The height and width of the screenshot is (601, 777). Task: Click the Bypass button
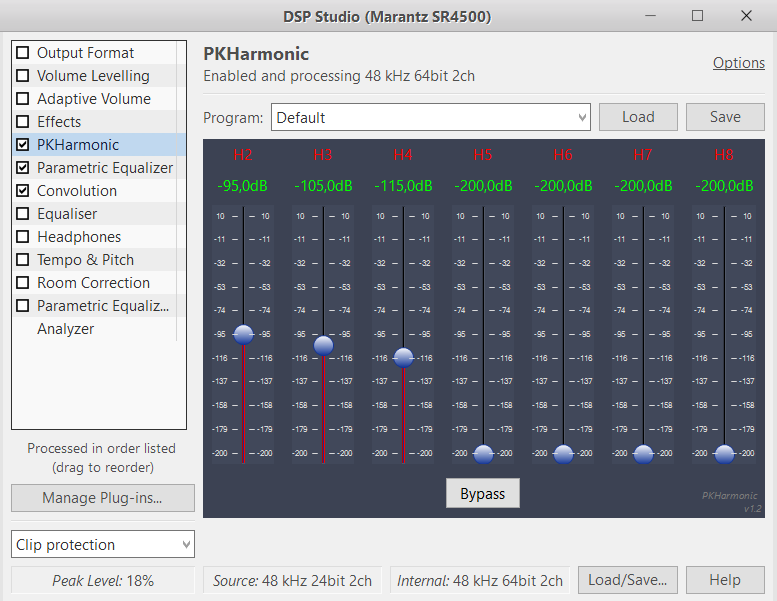(483, 493)
